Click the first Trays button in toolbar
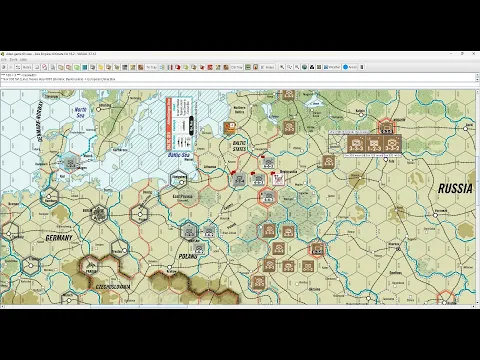This screenshot has height=360, width=480. pyautogui.click(x=151, y=67)
